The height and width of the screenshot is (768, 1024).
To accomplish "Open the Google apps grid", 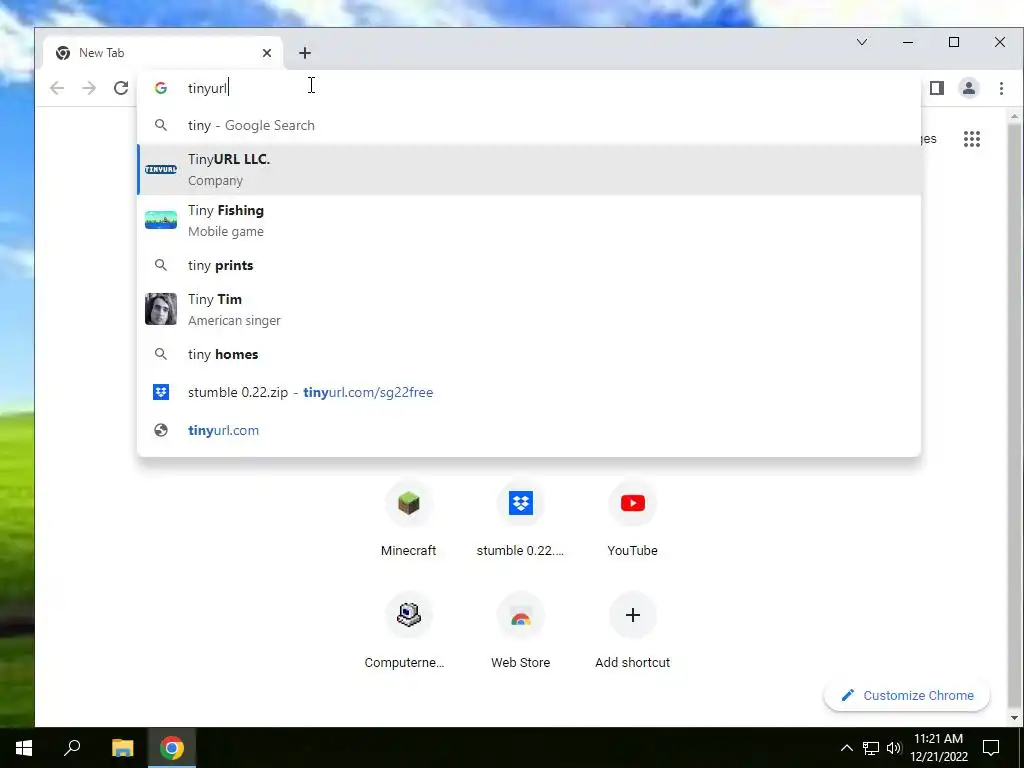I will point(972,138).
